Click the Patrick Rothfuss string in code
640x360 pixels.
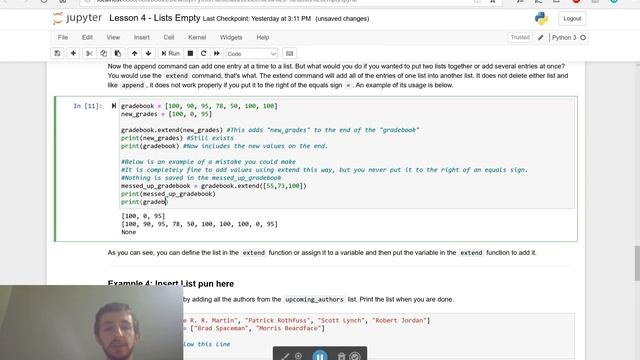click(279, 320)
